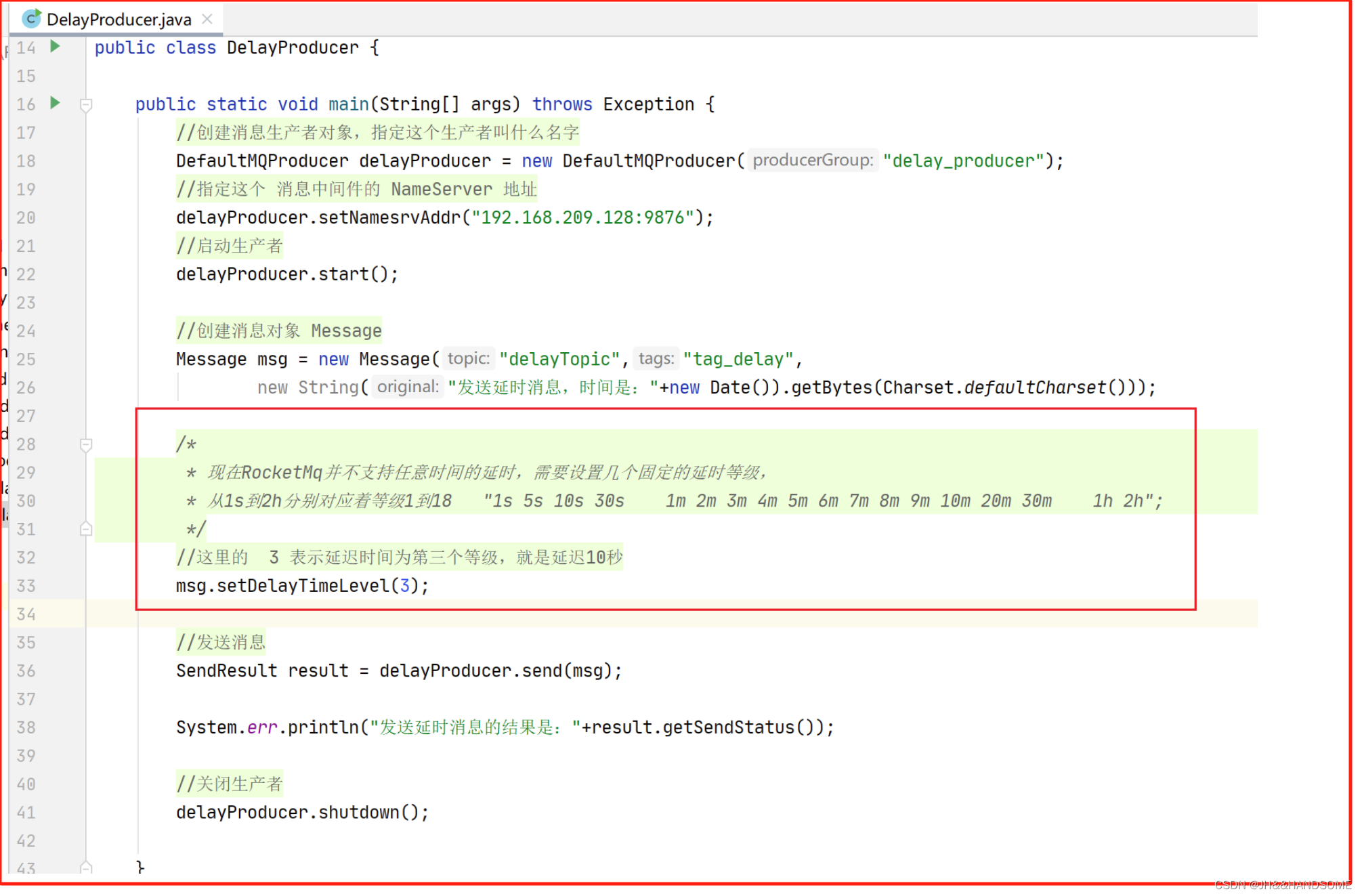Click the defaultCharset method reference
Viewport: 1362px width, 896px height.
coord(1034,387)
